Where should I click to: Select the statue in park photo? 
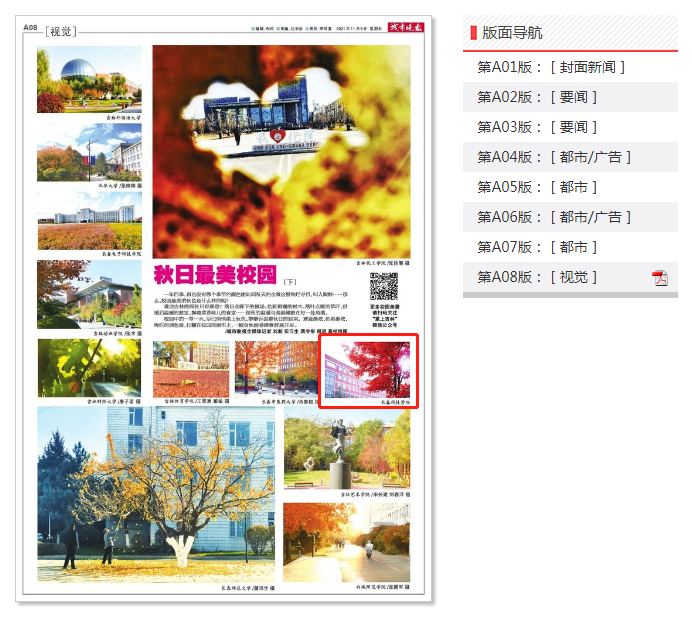pyautogui.click(x=346, y=449)
